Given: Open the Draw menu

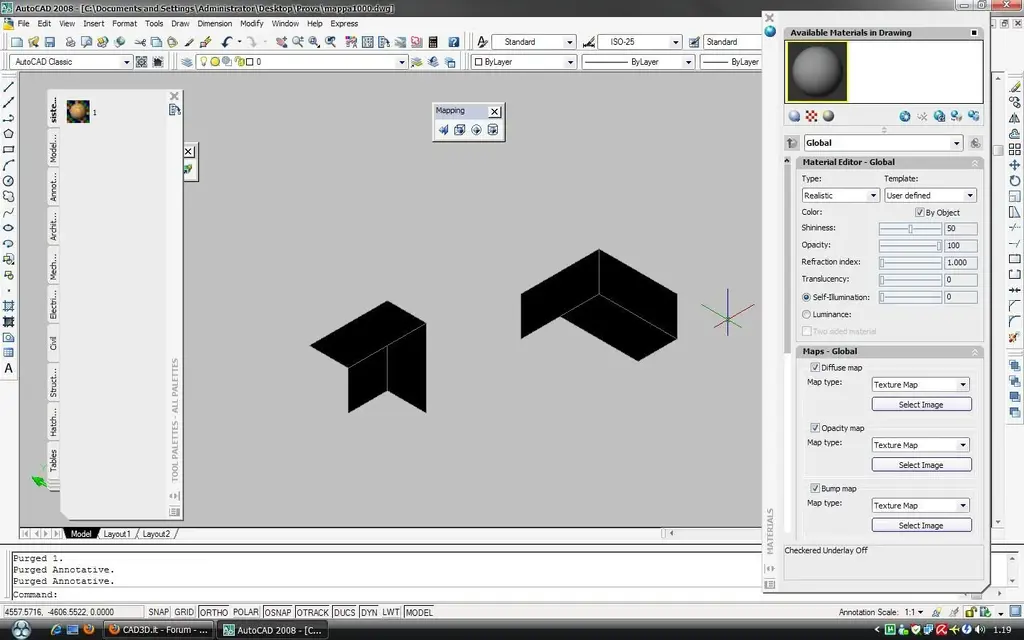Looking at the screenshot, I should point(180,24).
